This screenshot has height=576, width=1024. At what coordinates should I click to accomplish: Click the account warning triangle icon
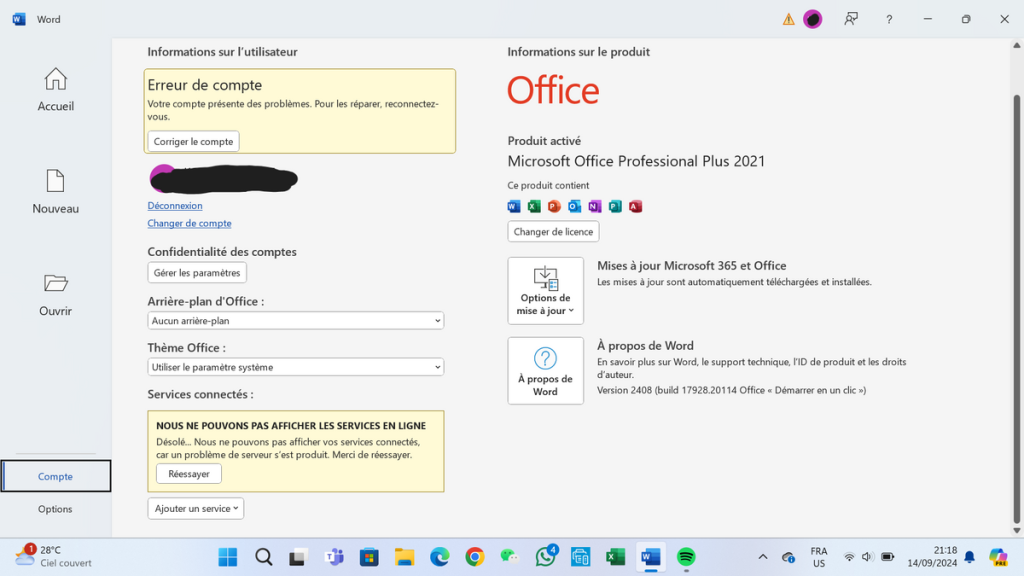(788, 19)
